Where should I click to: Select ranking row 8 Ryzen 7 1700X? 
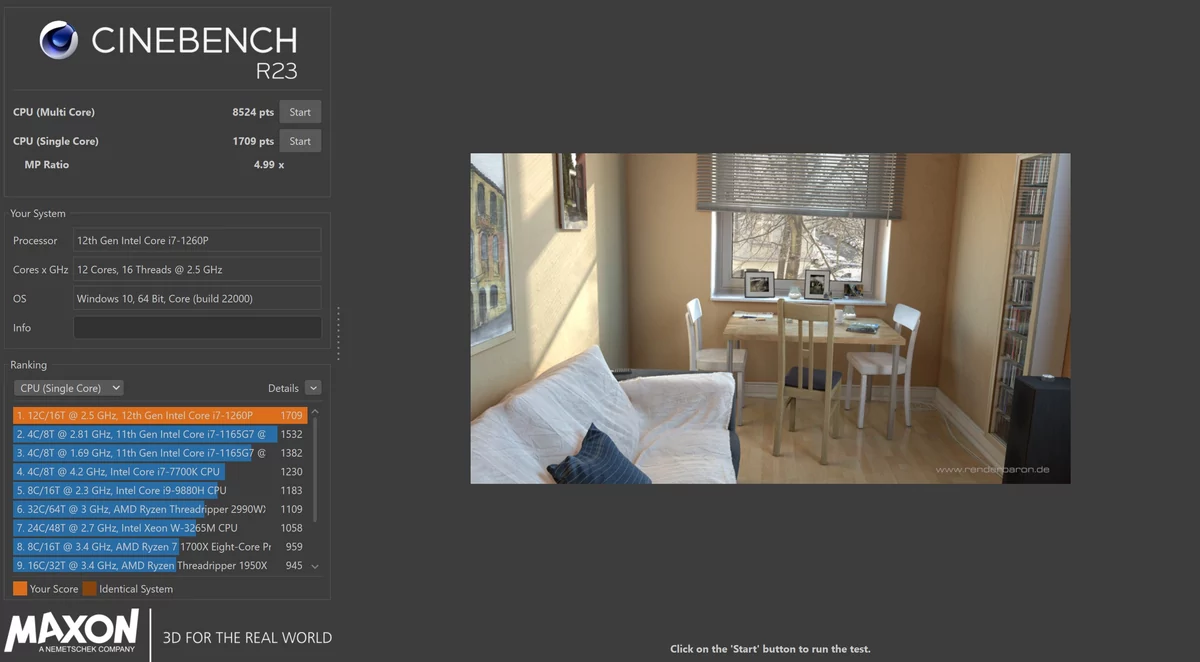point(160,547)
